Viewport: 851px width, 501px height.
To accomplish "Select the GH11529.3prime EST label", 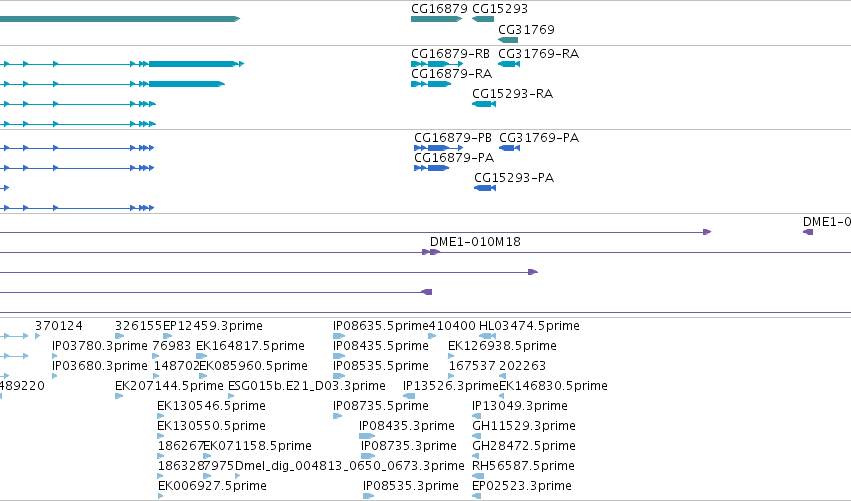I will pyautogui.click(x=524, y=426).
